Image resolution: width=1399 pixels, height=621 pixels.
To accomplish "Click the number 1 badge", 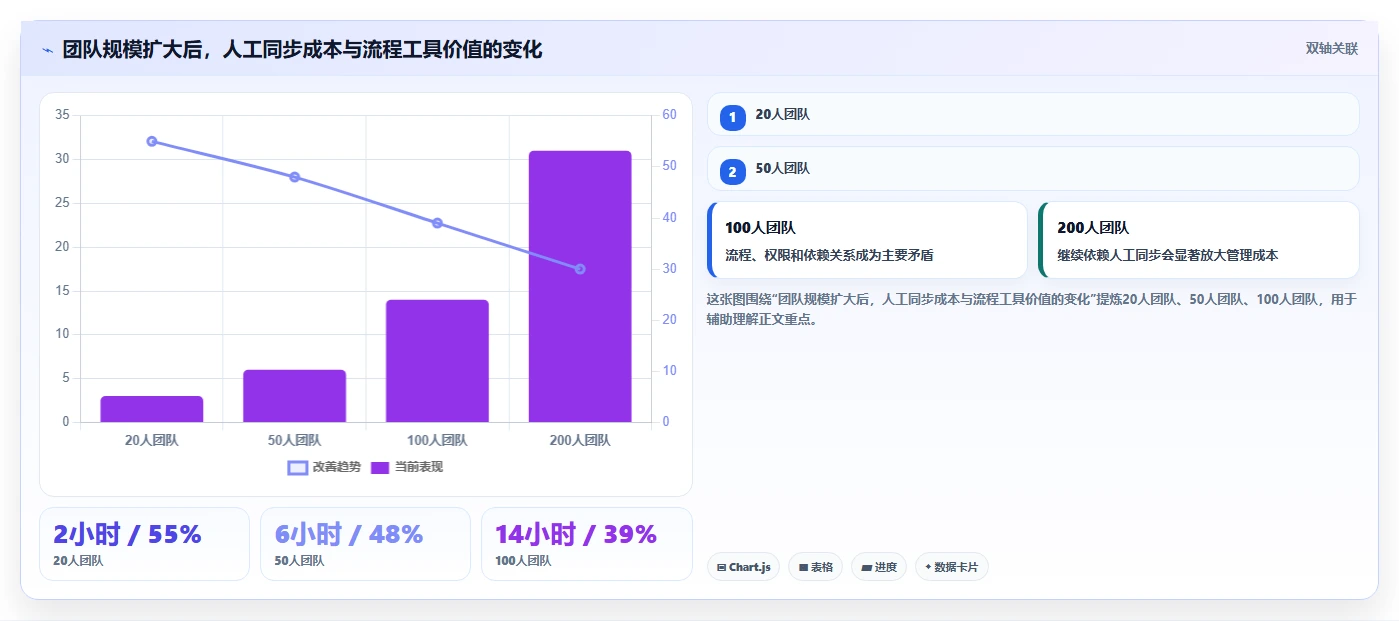I will coord(732,118).
